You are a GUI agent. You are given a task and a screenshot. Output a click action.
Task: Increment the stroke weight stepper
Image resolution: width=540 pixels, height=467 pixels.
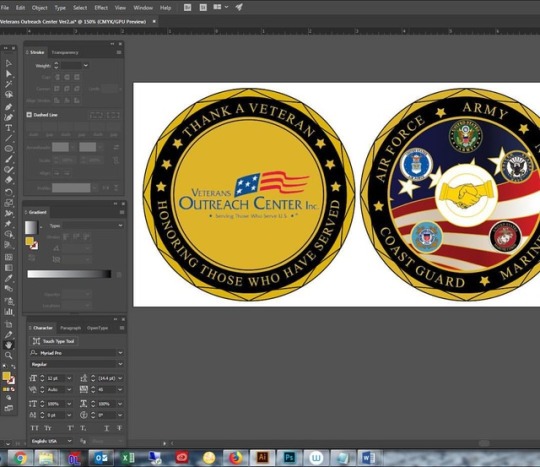coord(56,63)
